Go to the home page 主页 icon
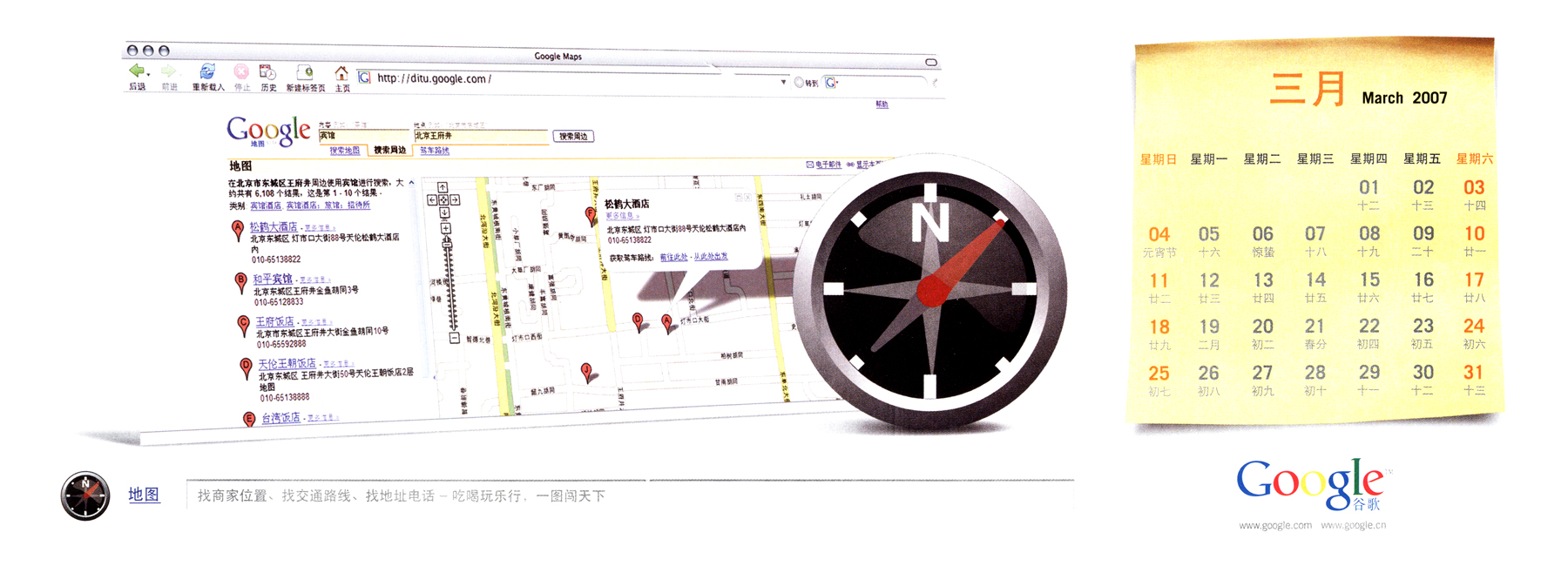 pyautogui.click(x=341, y=73)
